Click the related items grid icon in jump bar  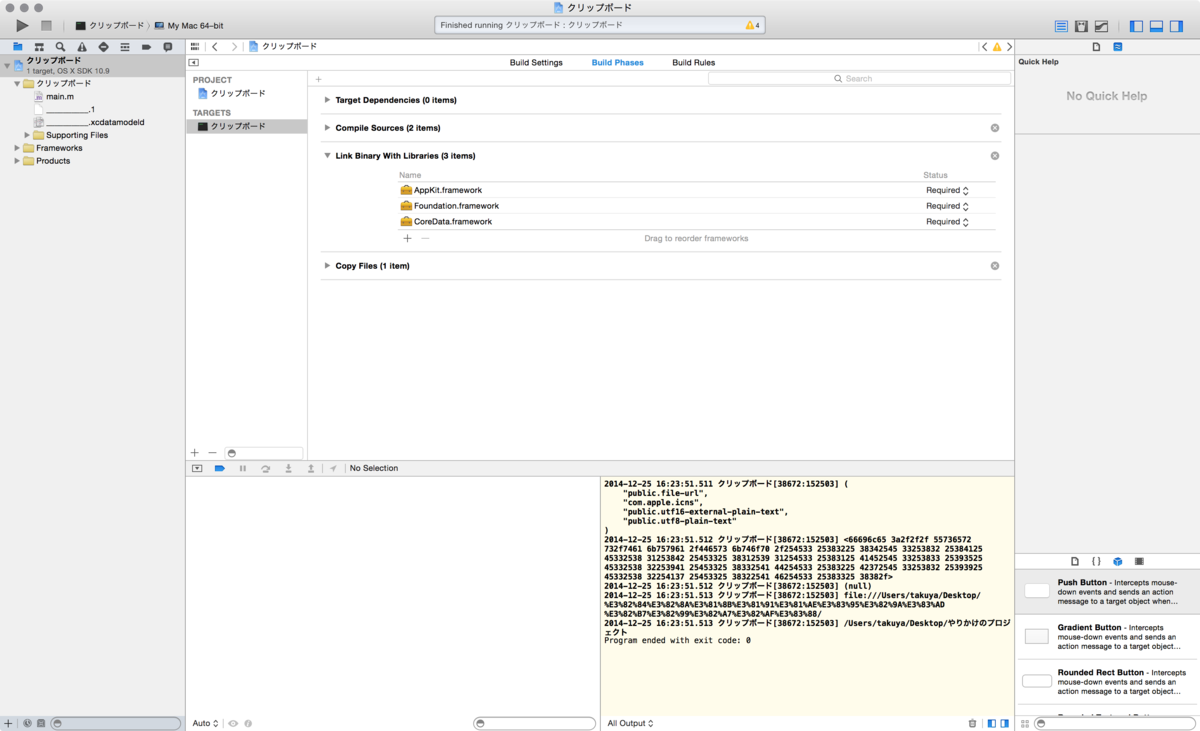[x=195, y=46]
